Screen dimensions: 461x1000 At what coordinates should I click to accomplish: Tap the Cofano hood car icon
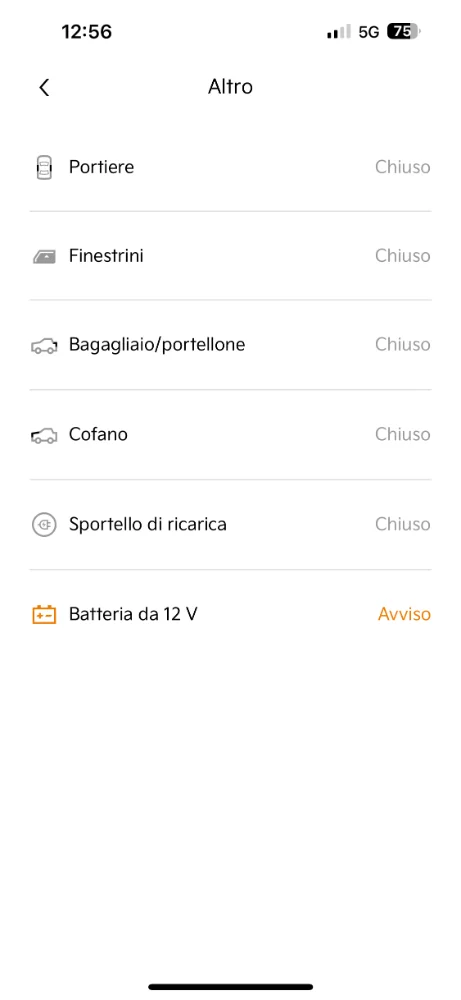[44, 436]
